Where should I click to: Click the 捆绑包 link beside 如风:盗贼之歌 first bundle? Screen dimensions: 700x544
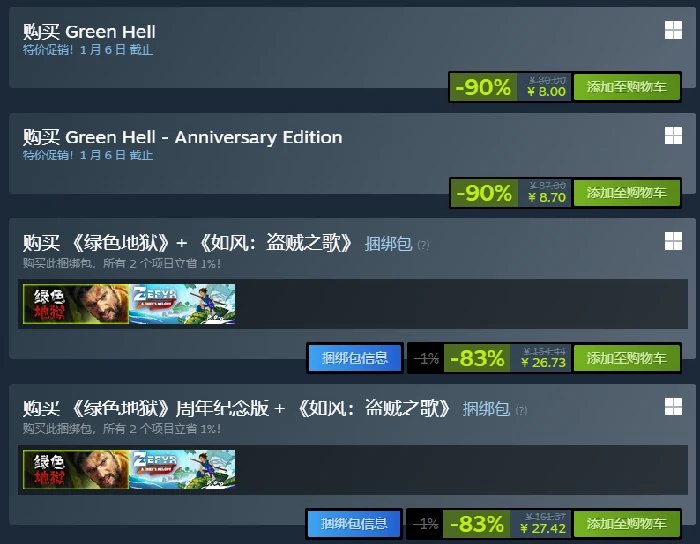tap(388, 244)
